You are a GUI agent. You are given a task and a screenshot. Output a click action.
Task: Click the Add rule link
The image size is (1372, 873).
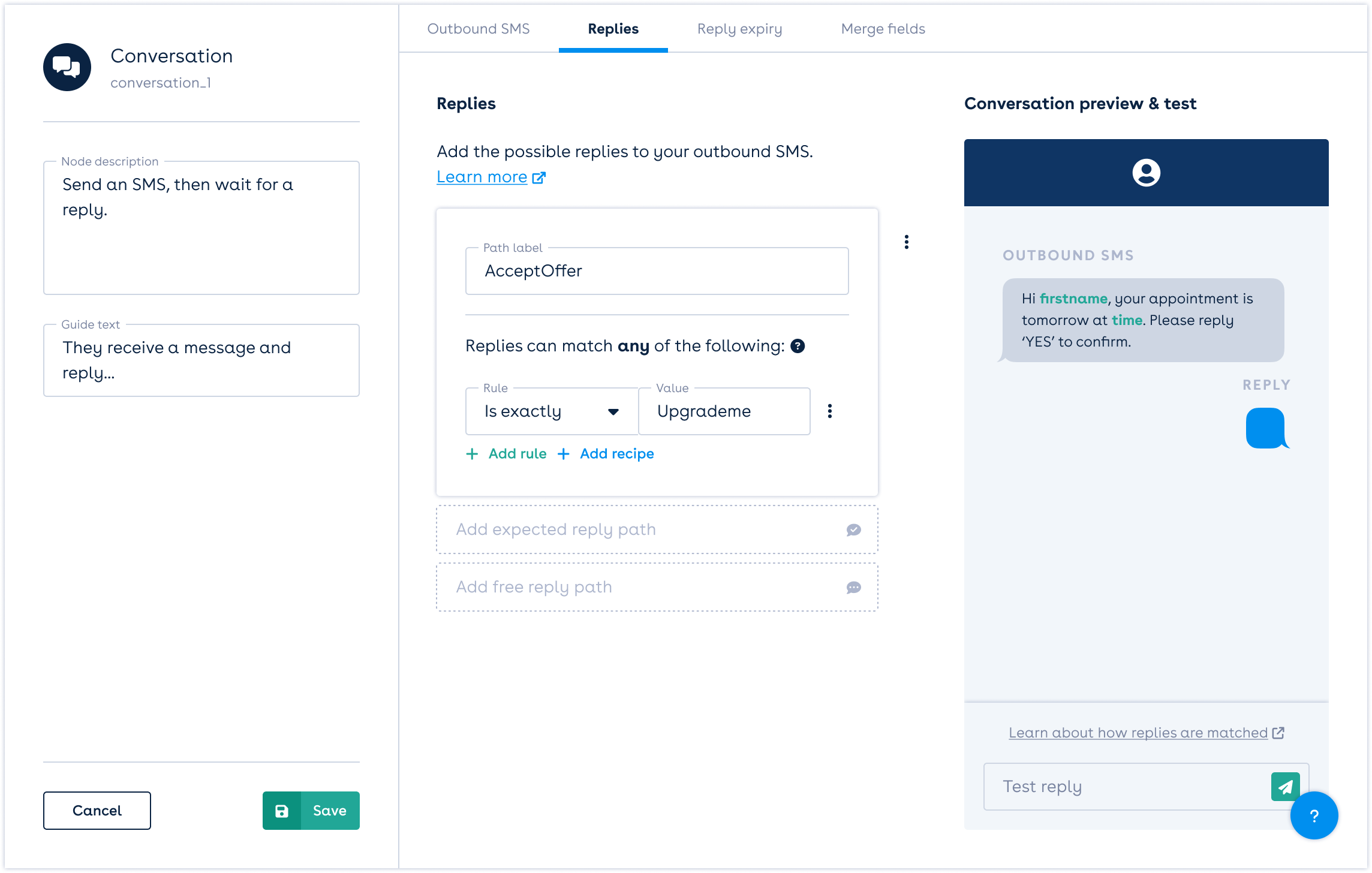(517, 454)
